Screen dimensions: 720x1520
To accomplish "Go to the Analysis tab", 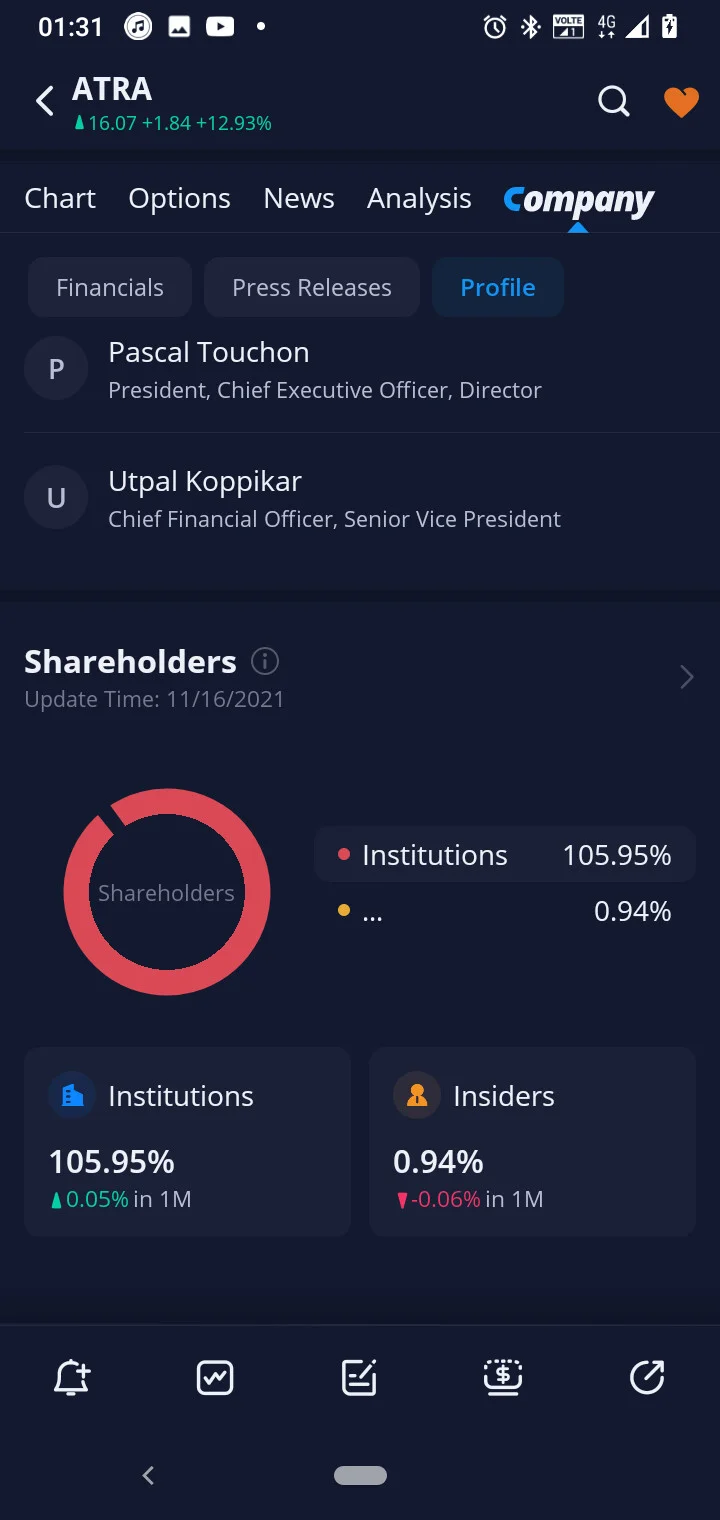I will [419, 198].
